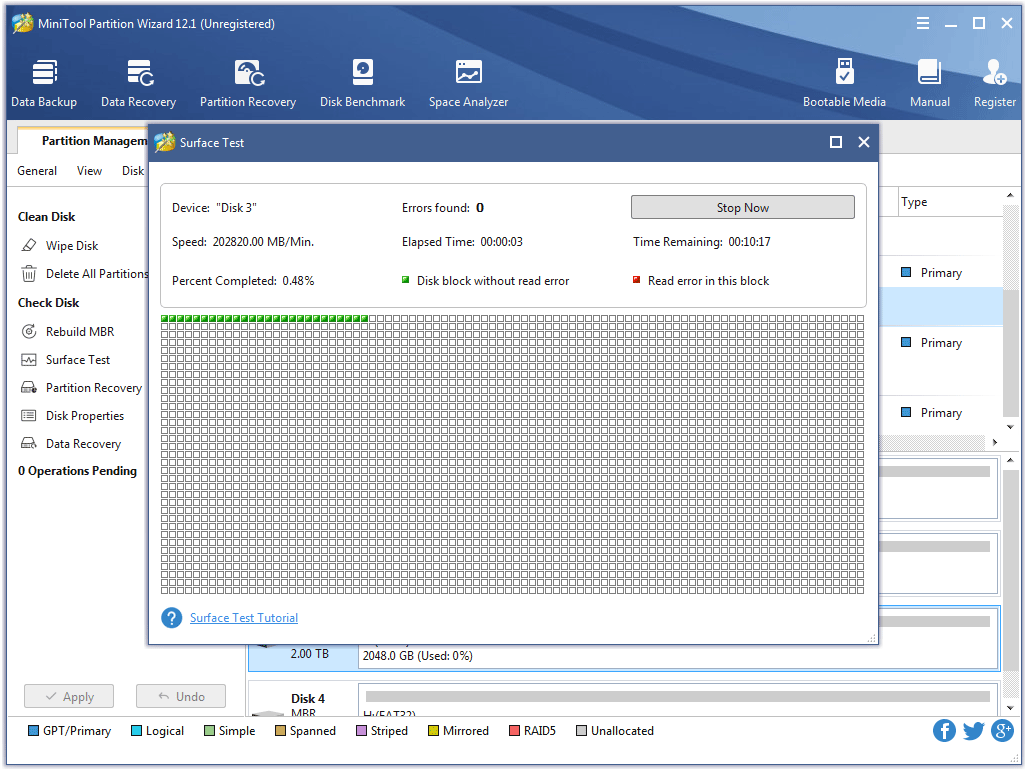1025x770 pixels.
Task: Select Surface Test in sidebar
Action: (x=65, y=360)
